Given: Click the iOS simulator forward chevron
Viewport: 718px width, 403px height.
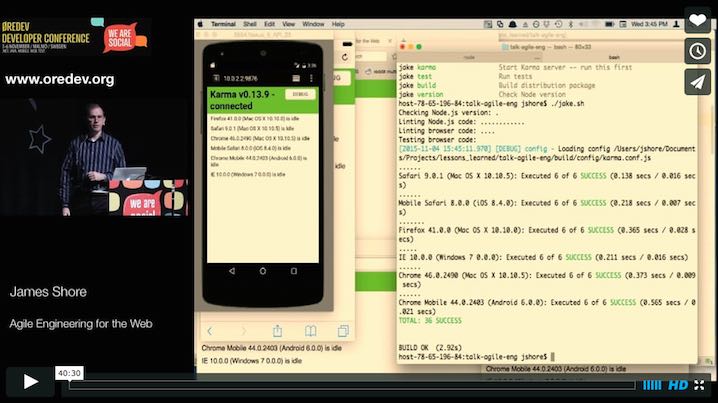Looking at the screenshot, I should pos(244,331).
